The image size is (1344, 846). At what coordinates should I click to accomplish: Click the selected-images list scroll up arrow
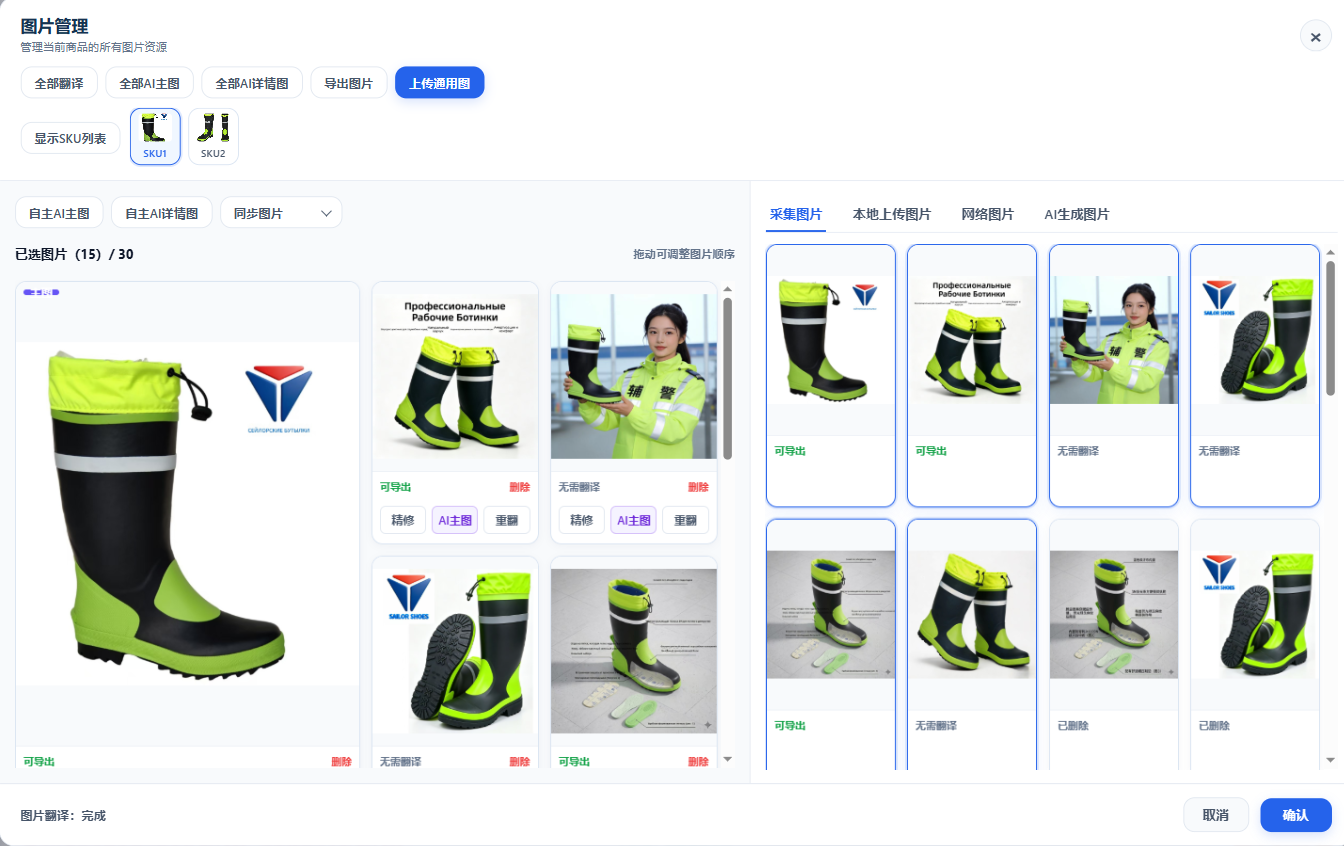[x=728, y=289]
